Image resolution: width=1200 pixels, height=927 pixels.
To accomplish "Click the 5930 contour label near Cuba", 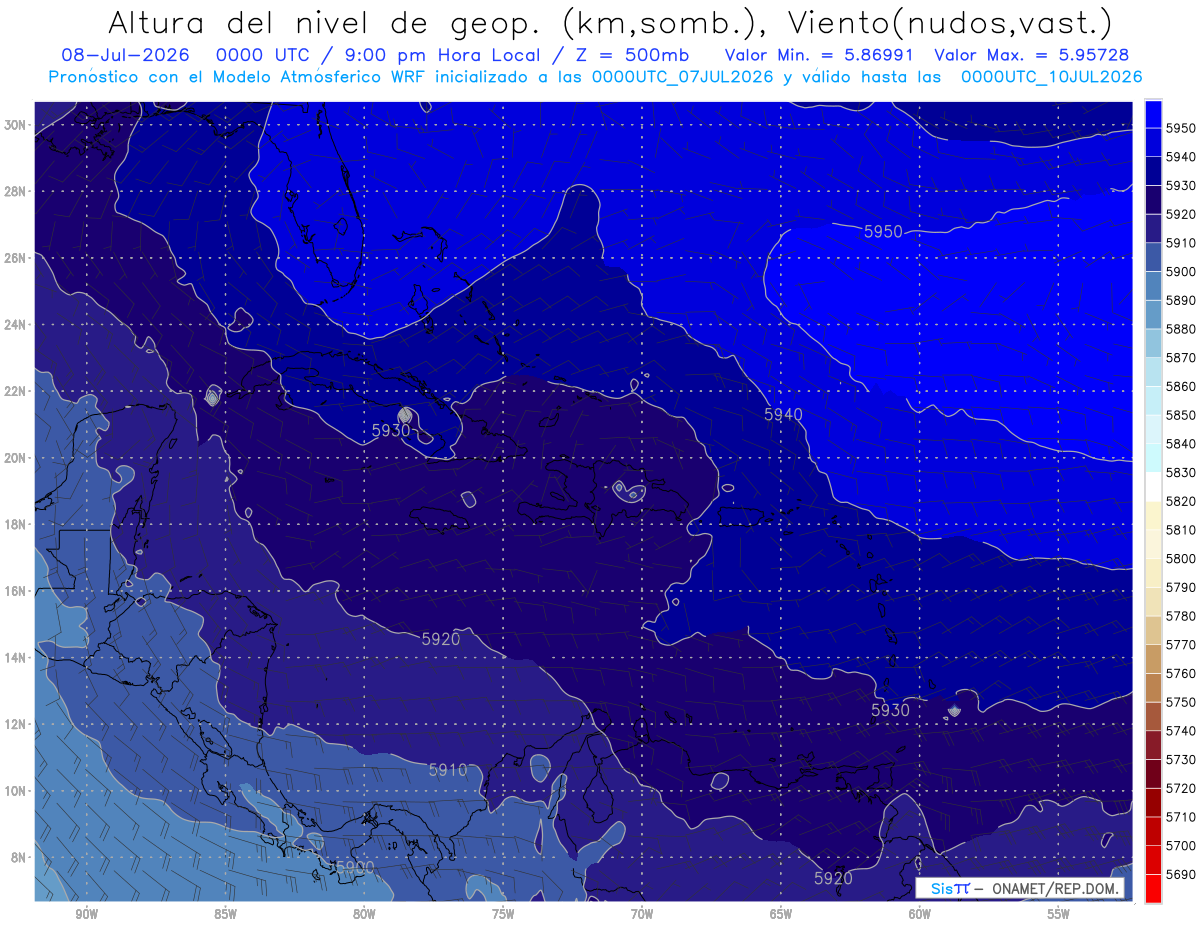I will point(390,430).
